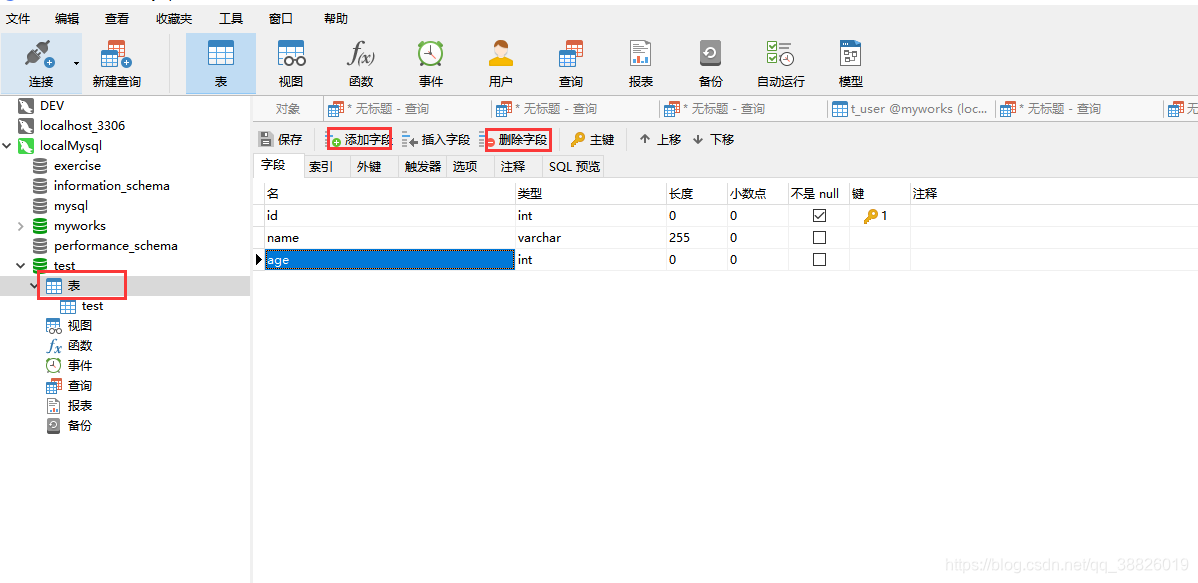Click the 新建查询 new query icon
1198x583 pixels.
click(116, 63)
